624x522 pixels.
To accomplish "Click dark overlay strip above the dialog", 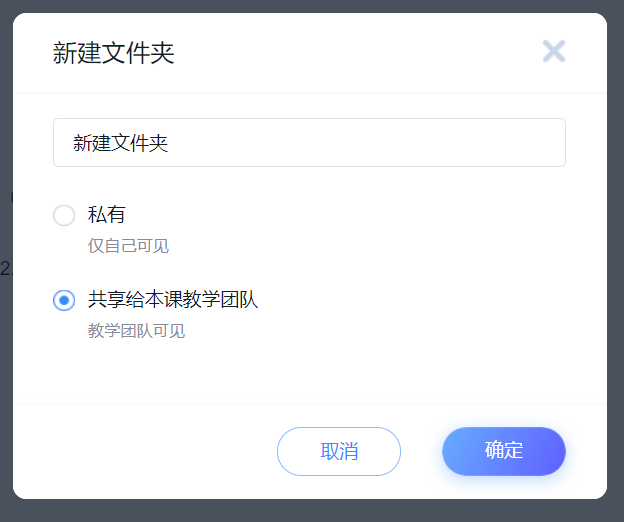I will click(300, 5).
